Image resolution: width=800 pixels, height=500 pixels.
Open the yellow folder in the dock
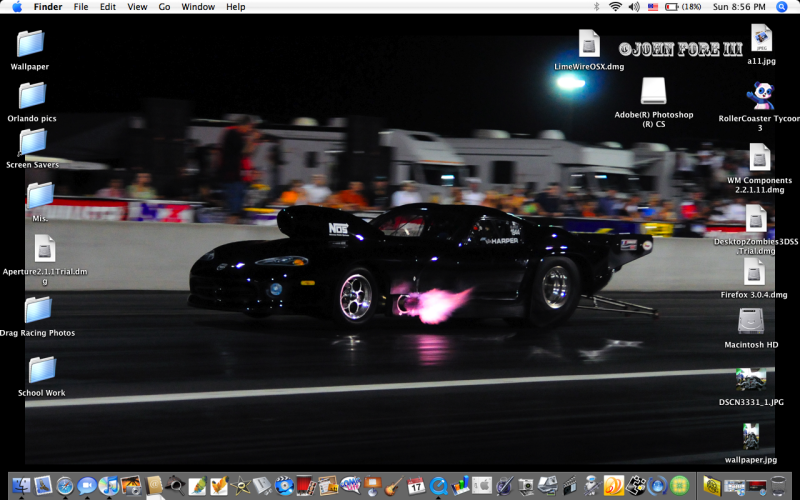[x=712, y=486]
